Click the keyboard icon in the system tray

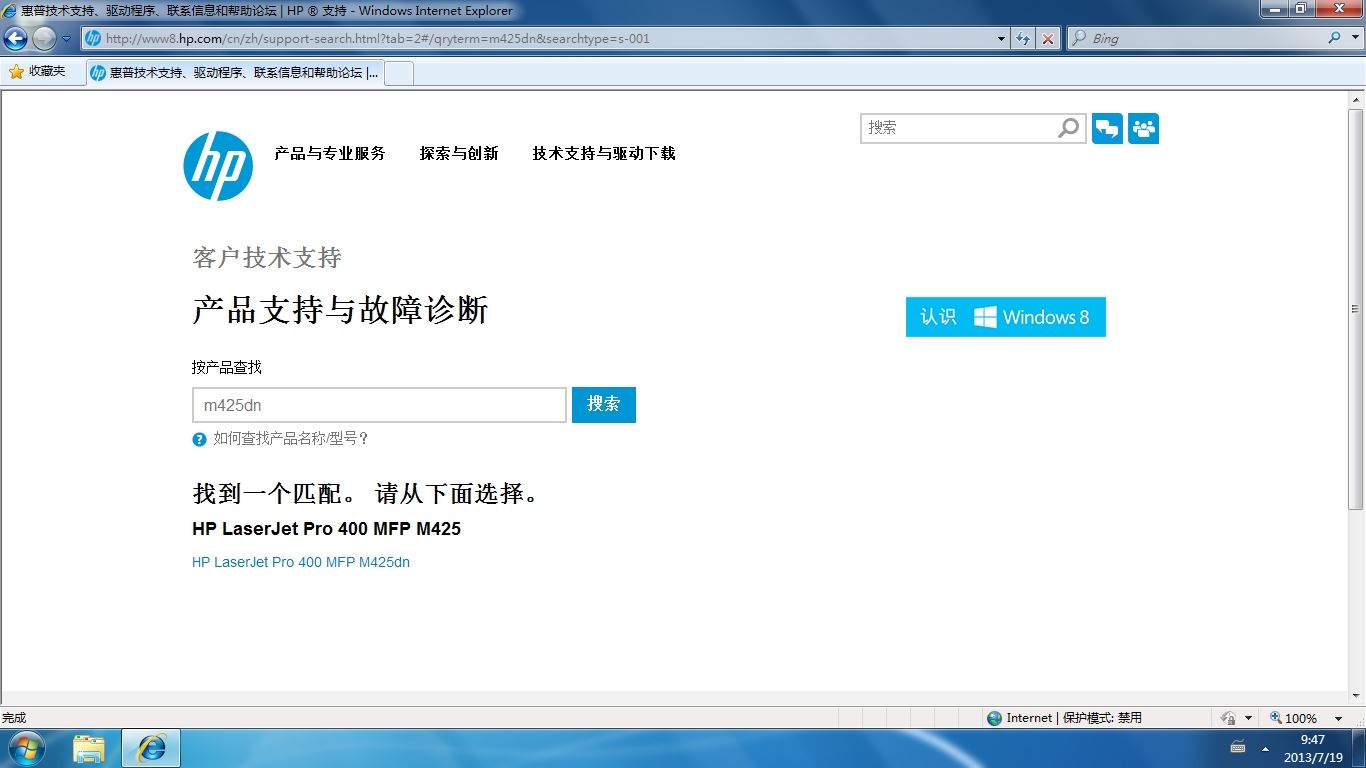coord(1238,748)
